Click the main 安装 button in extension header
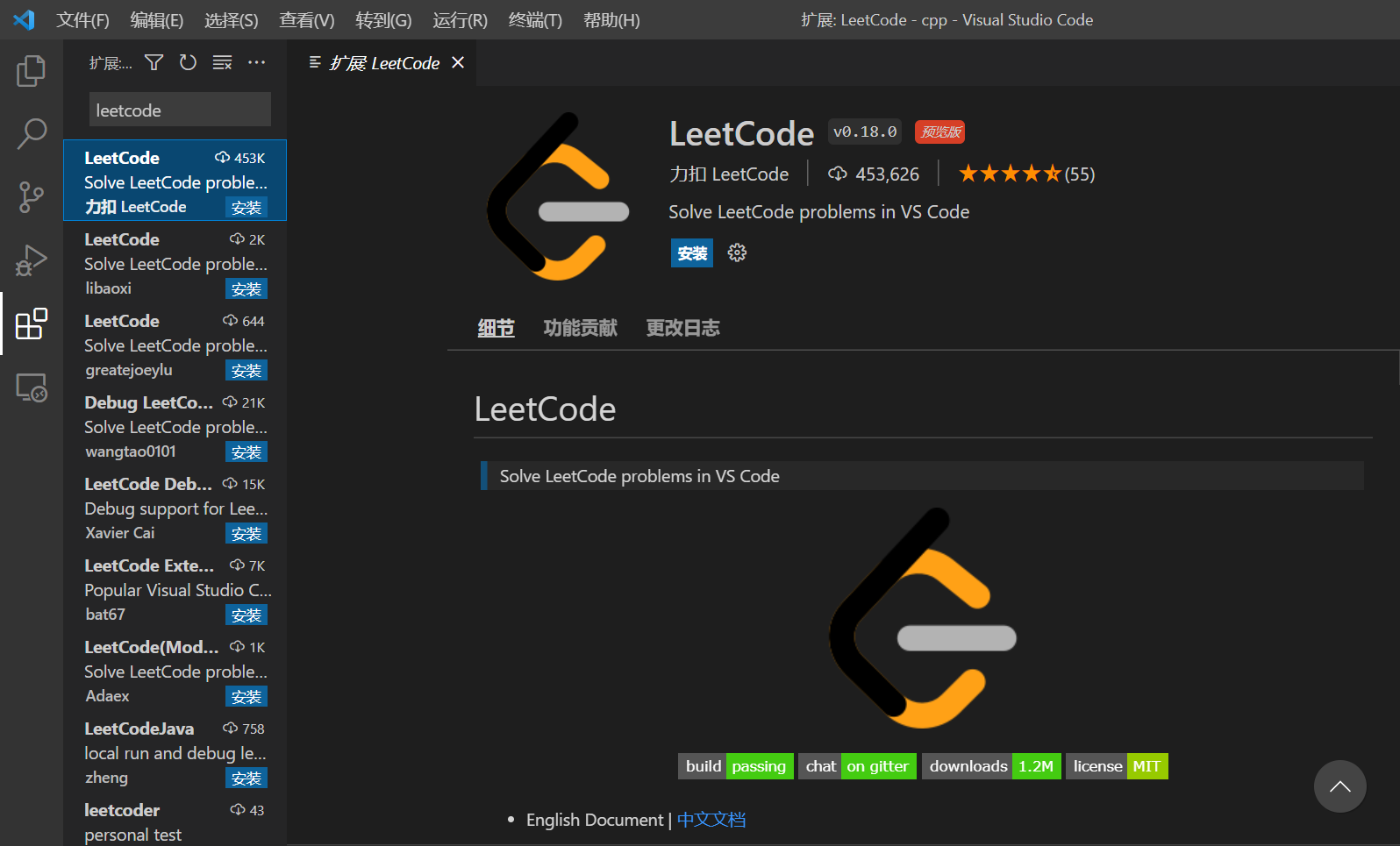The image size is (1400, 846). (692, 253)
